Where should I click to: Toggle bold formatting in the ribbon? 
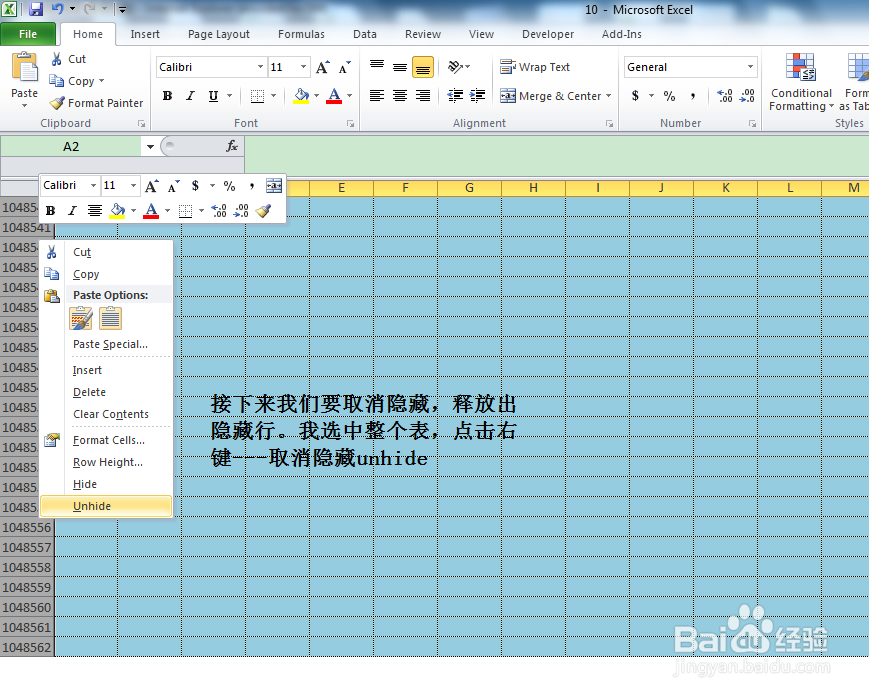click(x=167, y=96)
